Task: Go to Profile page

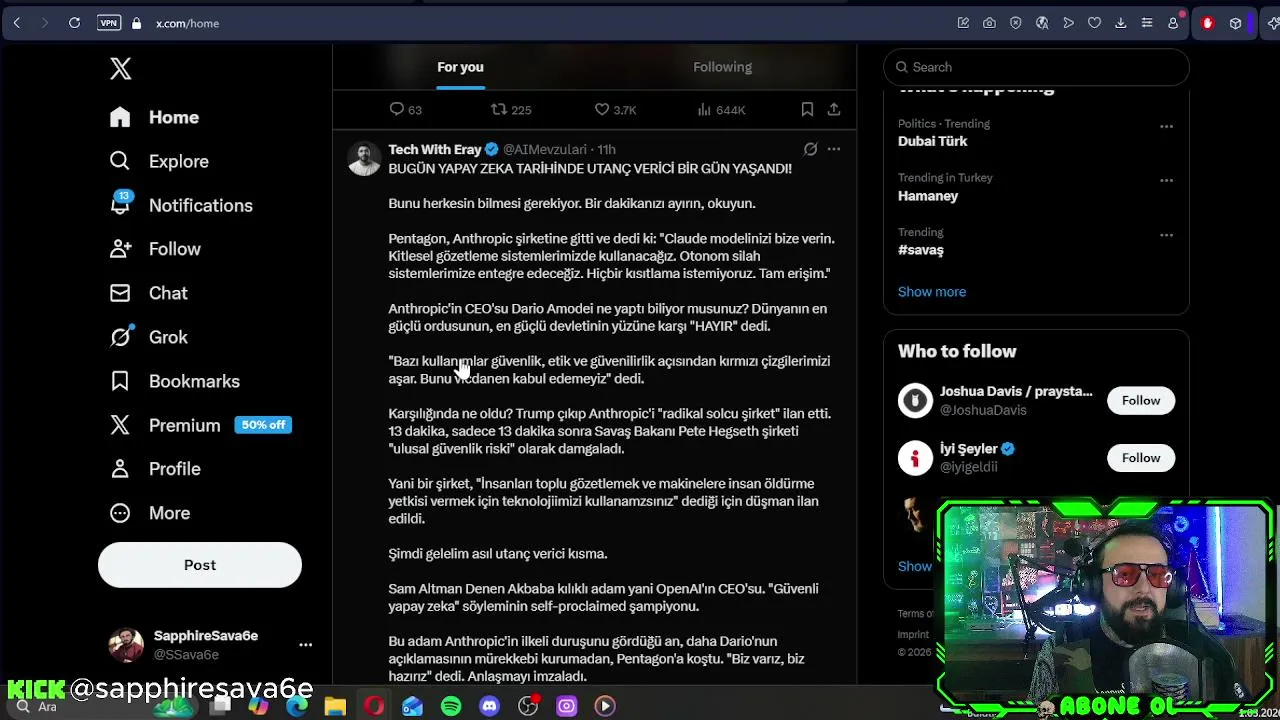Action: click(x=155, y=469)
